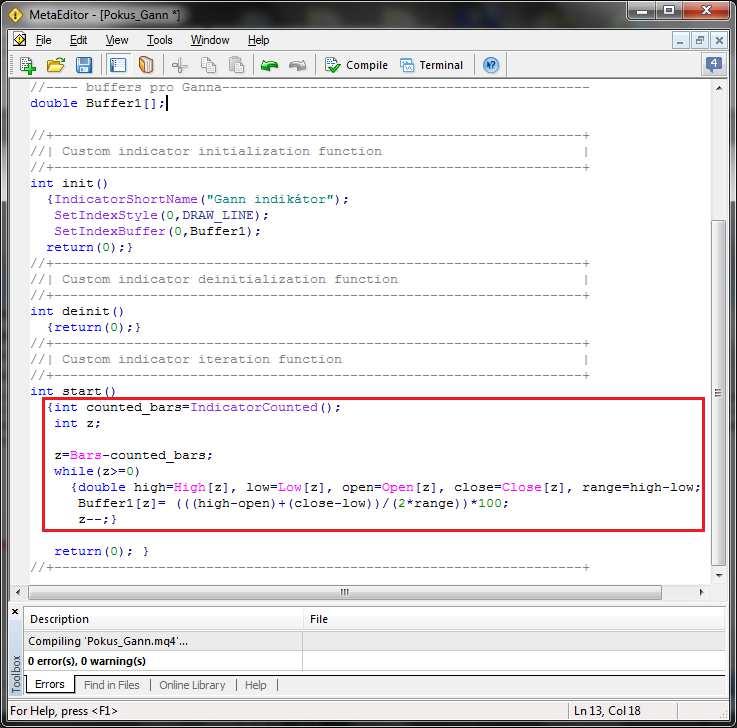This screenshot has width=737, height=728.
Task: Open the Window menu
Action: coord(210,40)
